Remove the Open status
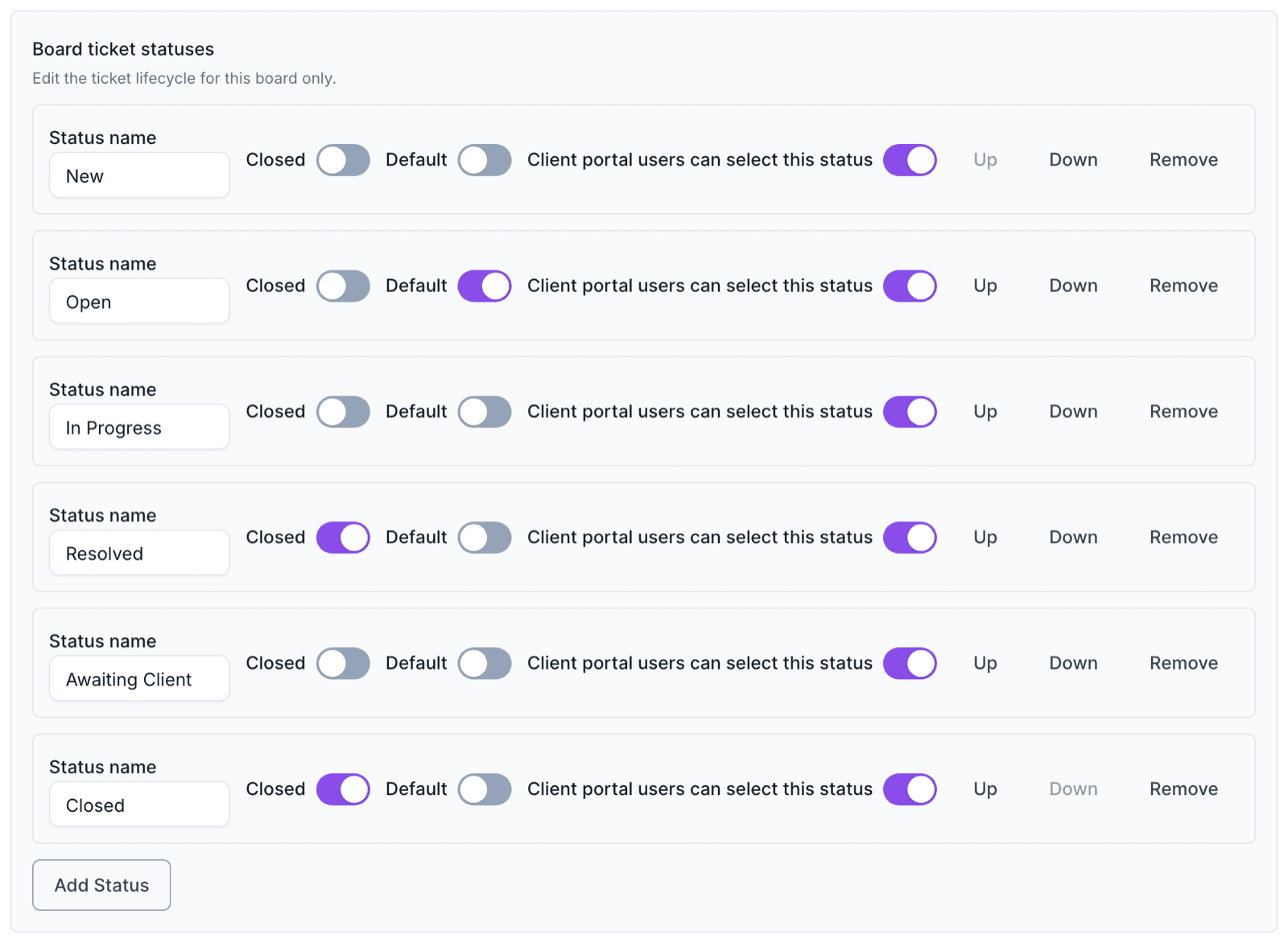This screenshot has width=1288, height=943. pos(1183,286)
